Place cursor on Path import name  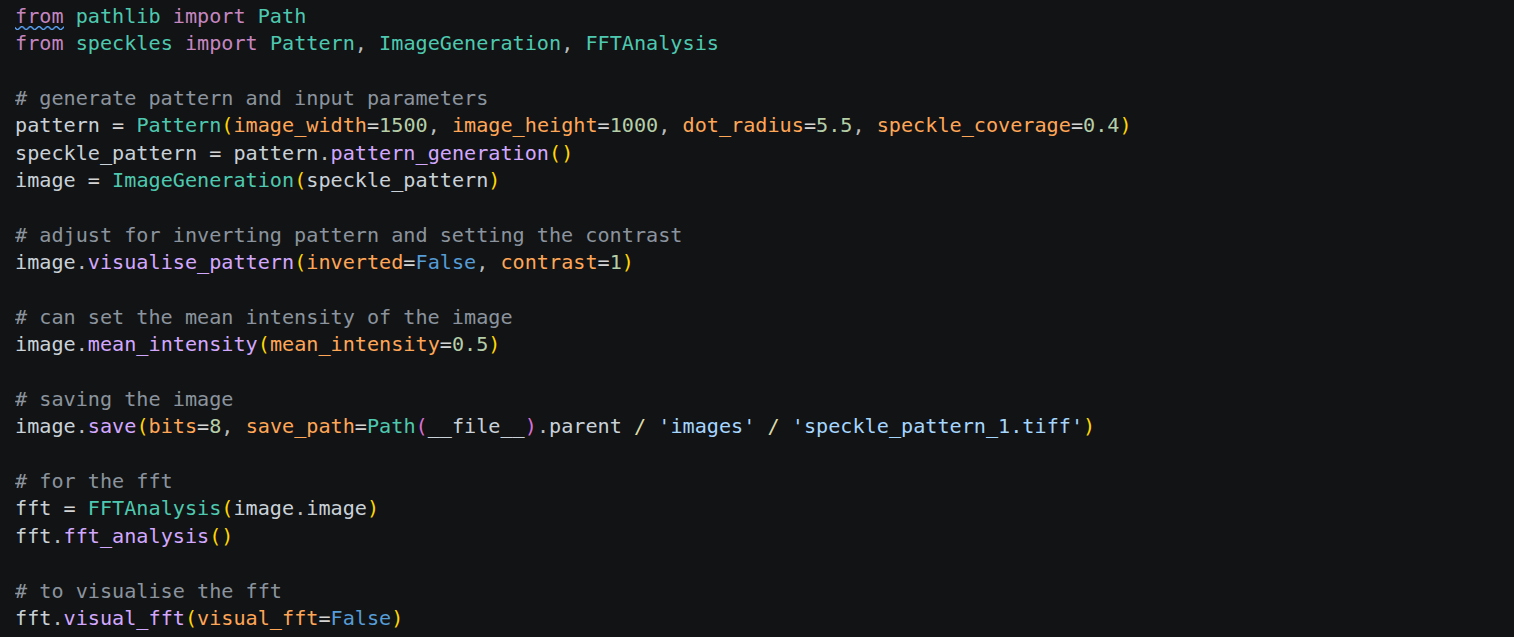(x=282, y=17)
